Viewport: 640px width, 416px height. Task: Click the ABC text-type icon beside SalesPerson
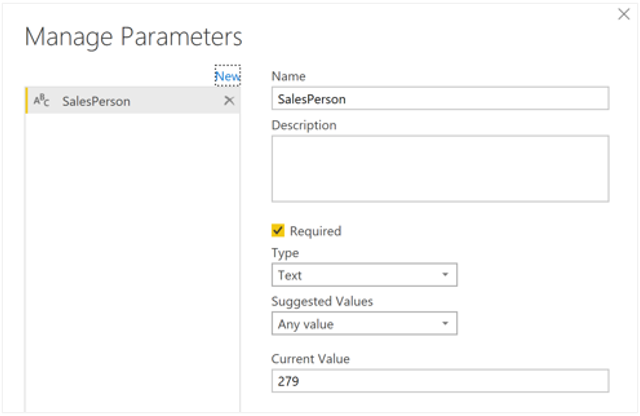41,101
